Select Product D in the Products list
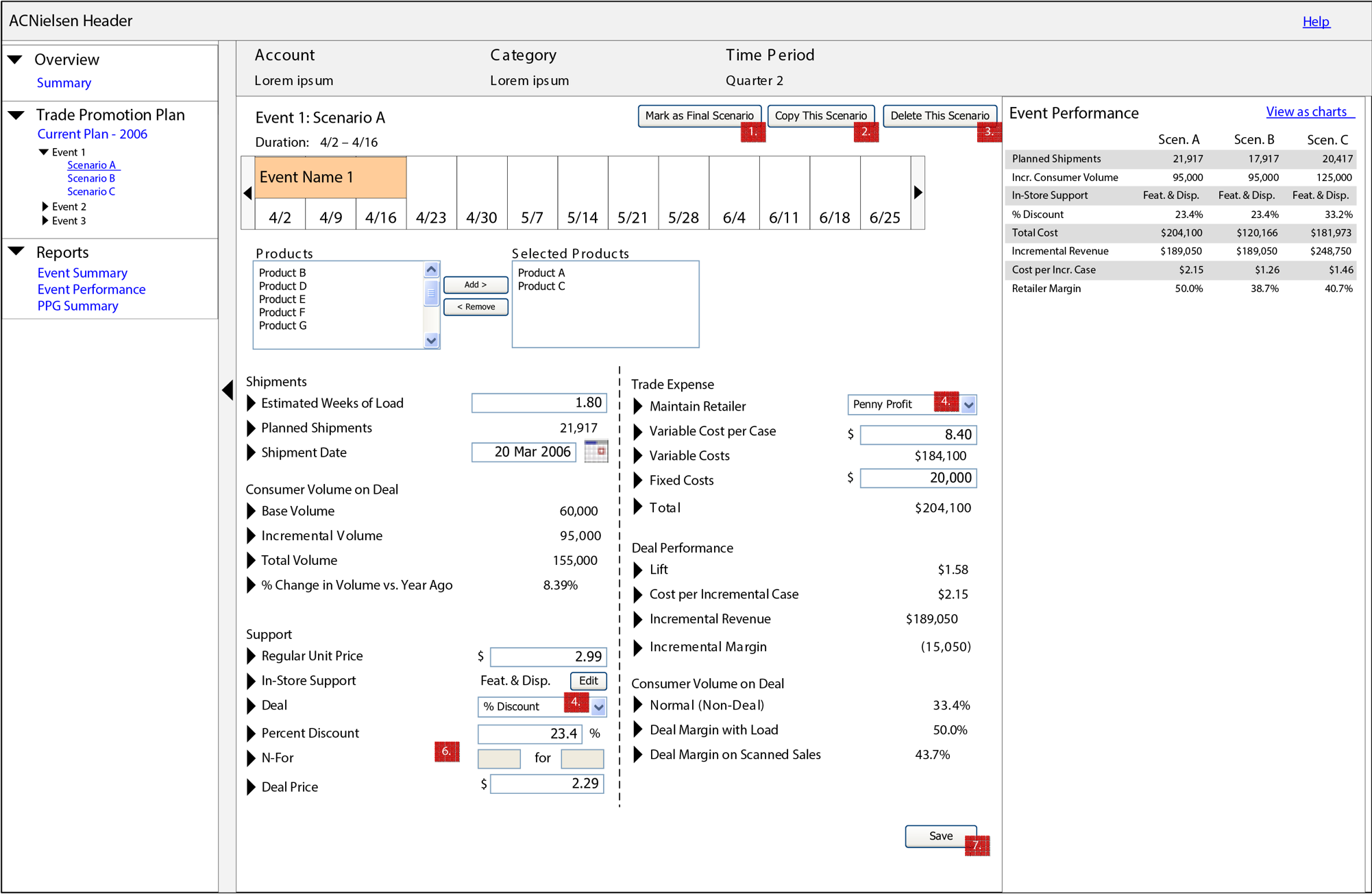Screen dimensions: 1372x894 pos(282,285)
